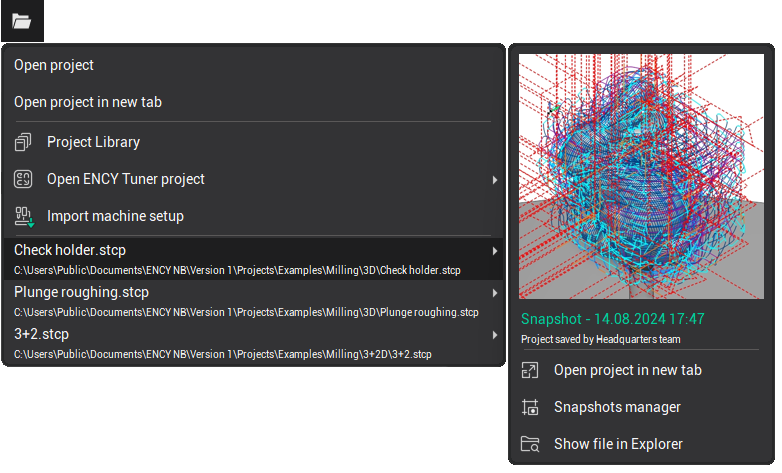The height and width of the screenshot is (473, 782).
Task: Click the ENCY Tuner project icon
Action: tap(24, 180)
